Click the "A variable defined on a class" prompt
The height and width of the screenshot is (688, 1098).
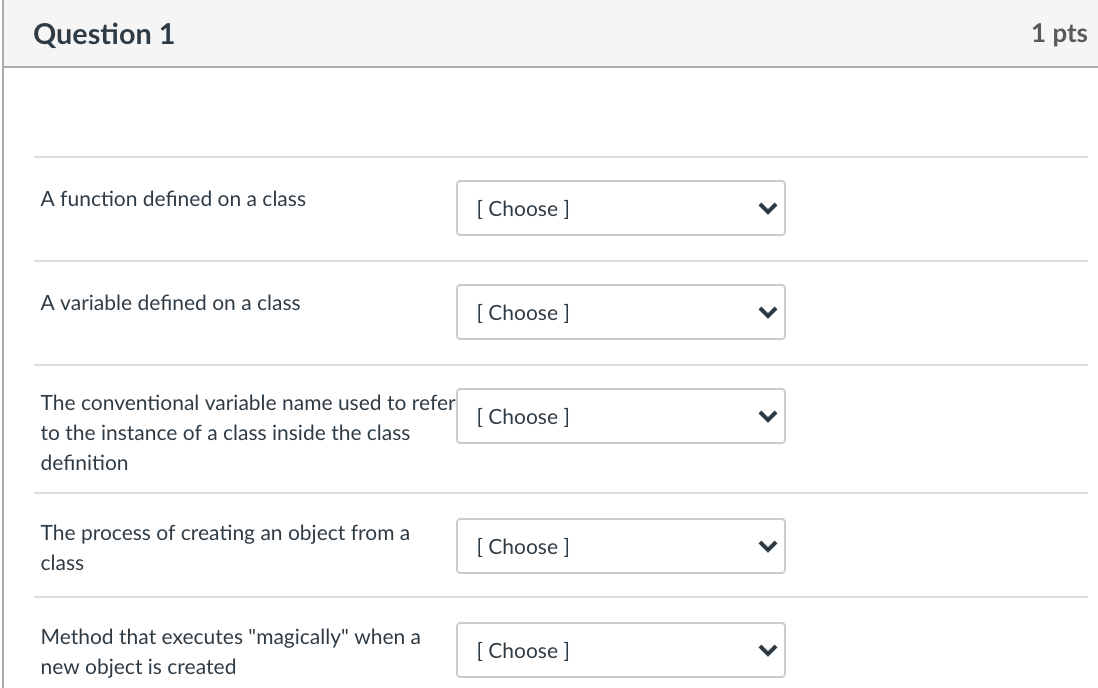pos(170,303)
